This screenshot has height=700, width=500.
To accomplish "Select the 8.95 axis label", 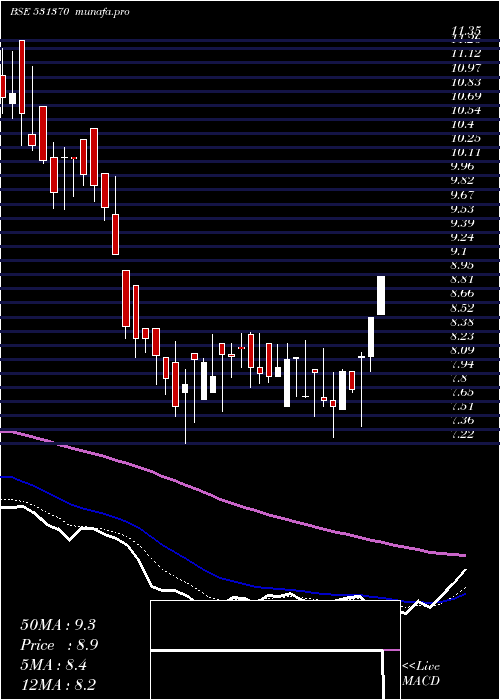I will click(x=462, y=265).
